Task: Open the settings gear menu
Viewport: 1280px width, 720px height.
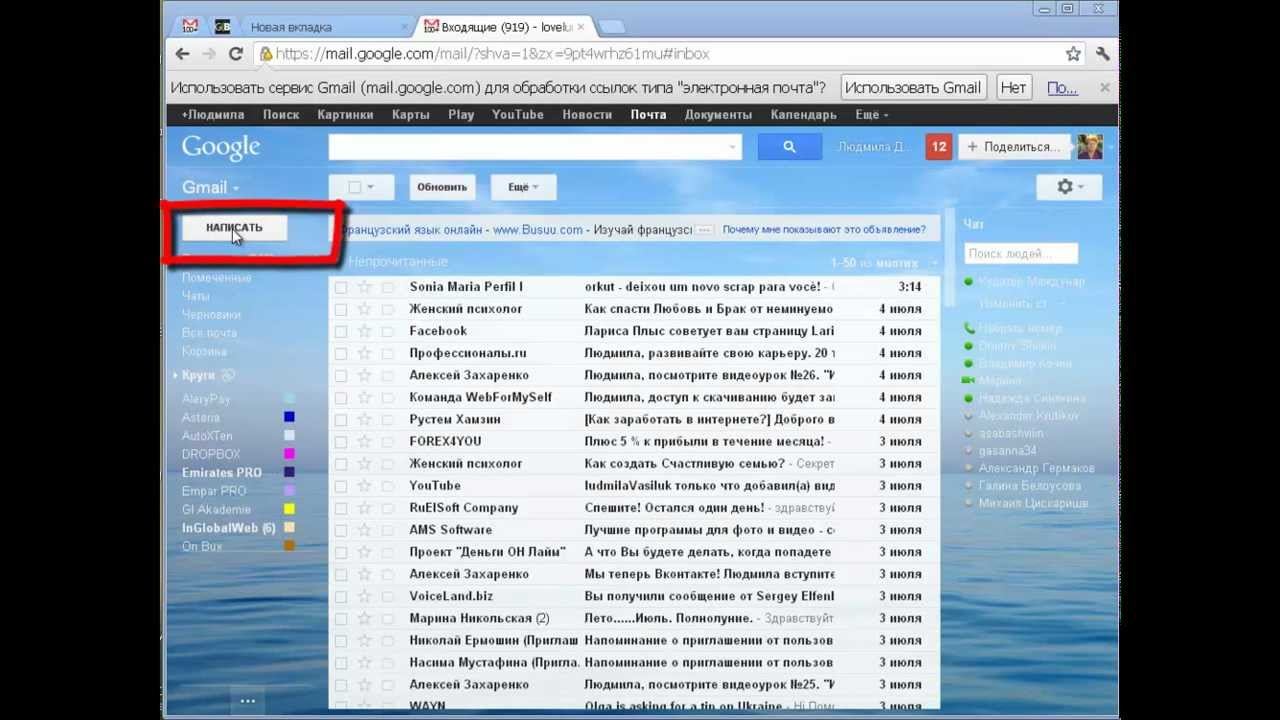Action: pyautogui.click(x=1068, y=187)
